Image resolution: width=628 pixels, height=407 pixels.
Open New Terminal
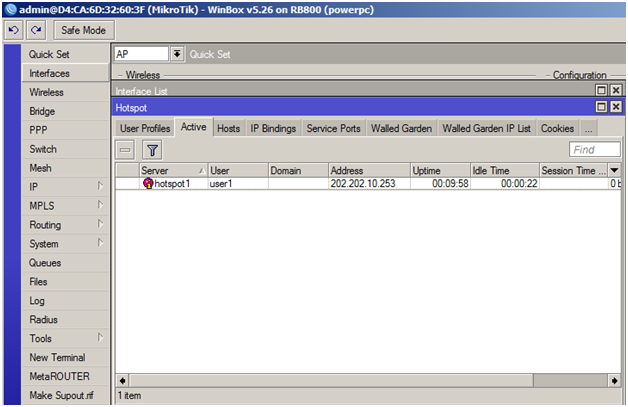pos(65,357)
